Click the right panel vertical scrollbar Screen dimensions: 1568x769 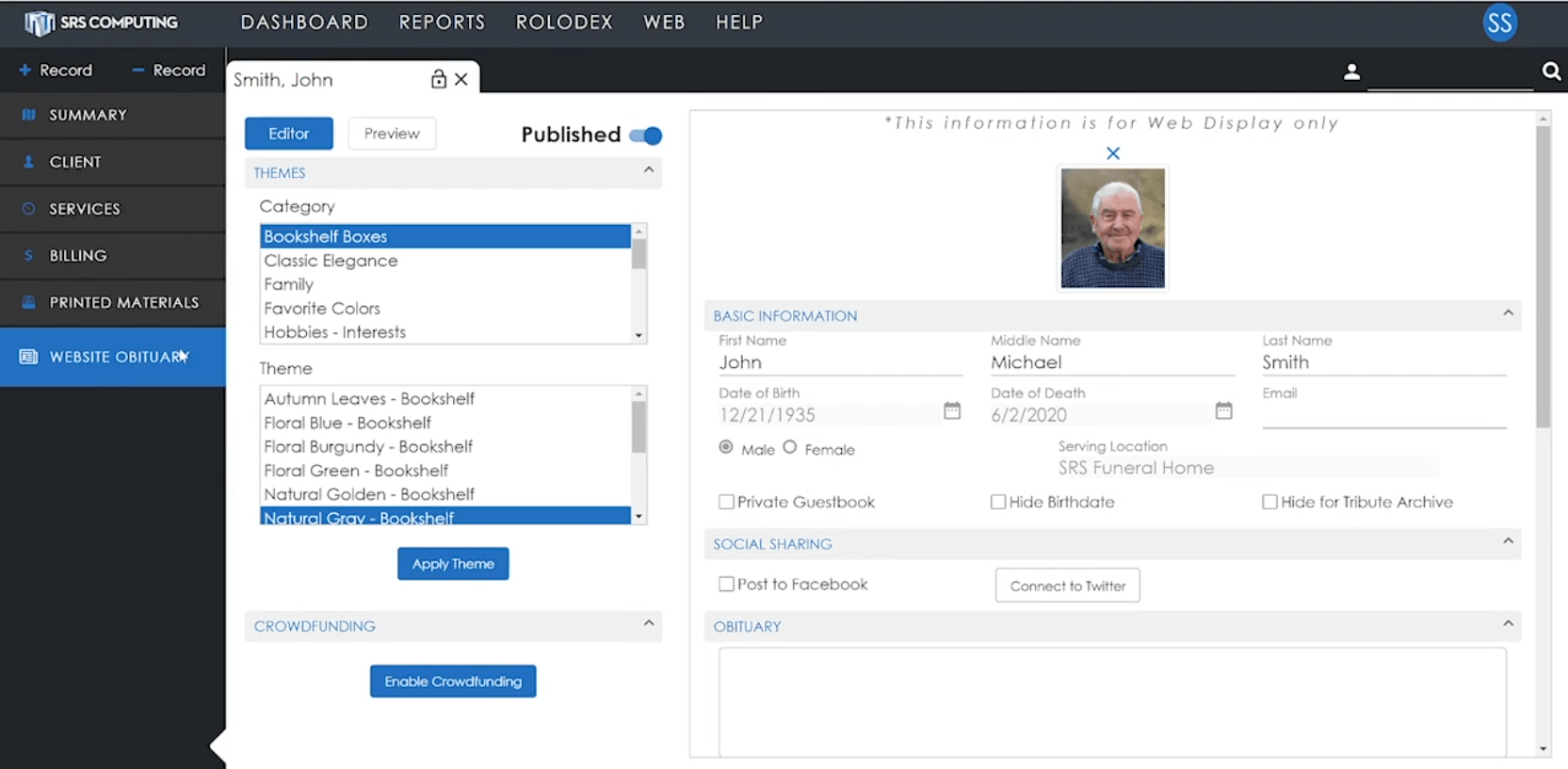[1543, 278]
